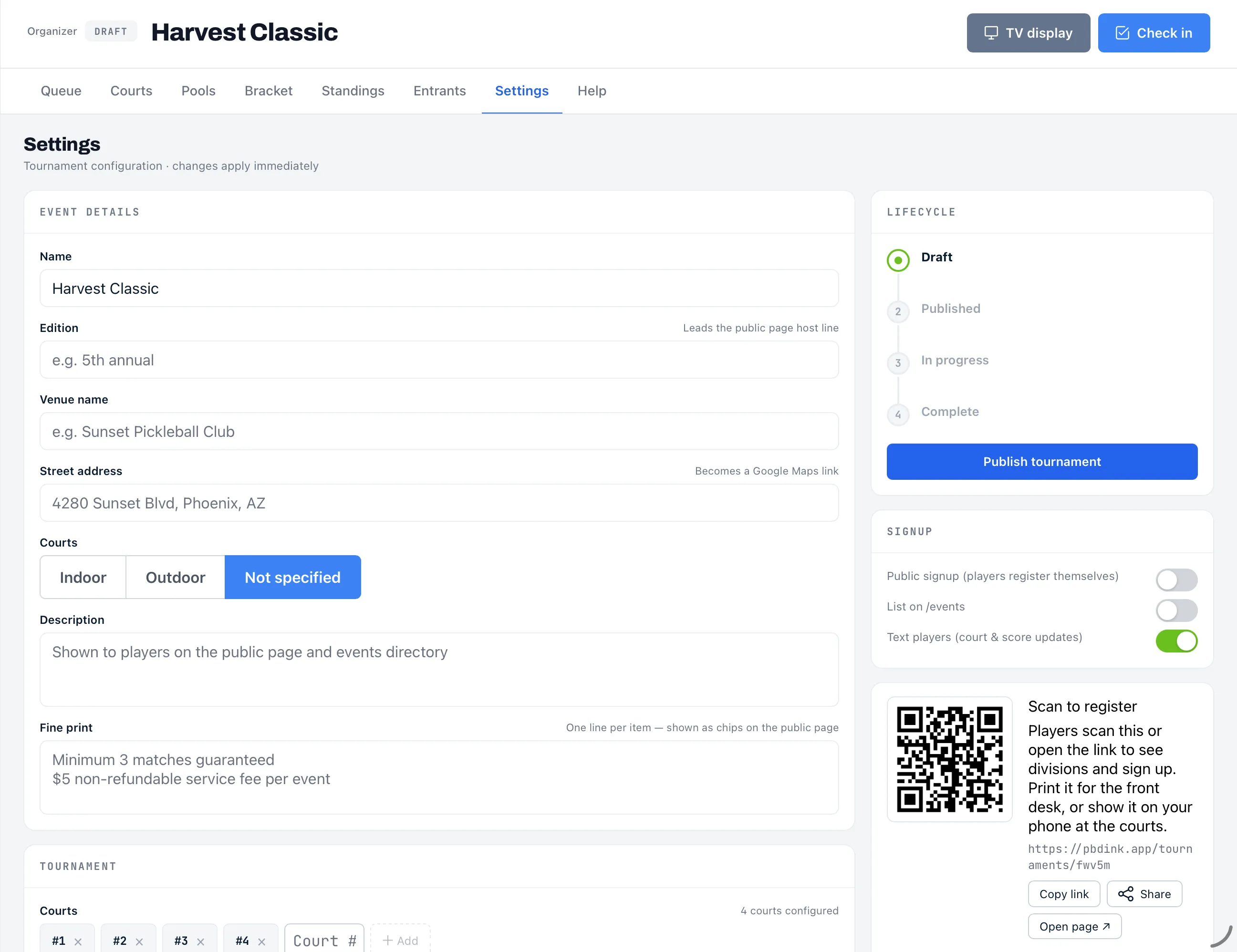Click the Organizer label
Viewport: 1237px width, 952px height.
[x=52, y=31]
